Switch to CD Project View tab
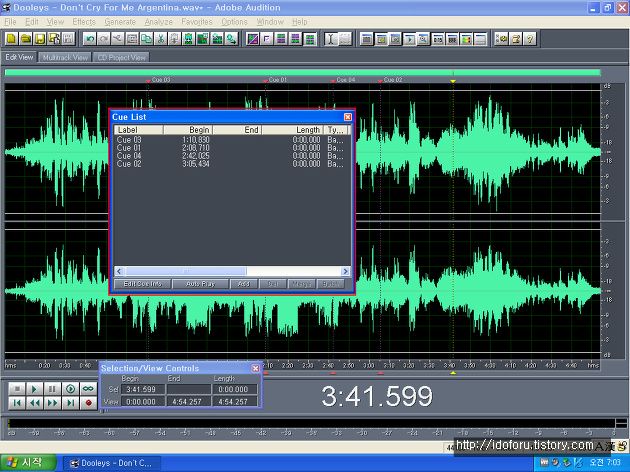Image resolution: width=630 pixels, height=472 pixels. pyautogui.click(x=121, y=57)
